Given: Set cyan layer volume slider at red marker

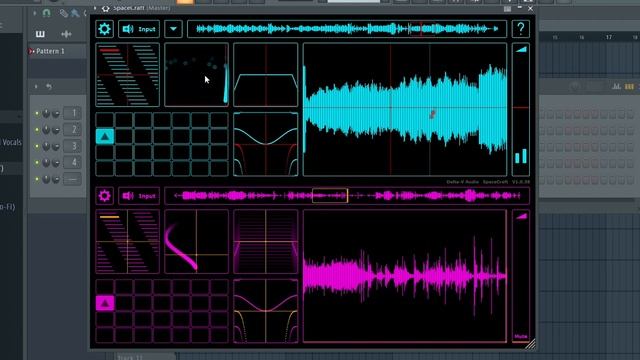Looking at the screenshot, I should coord(521,108).
